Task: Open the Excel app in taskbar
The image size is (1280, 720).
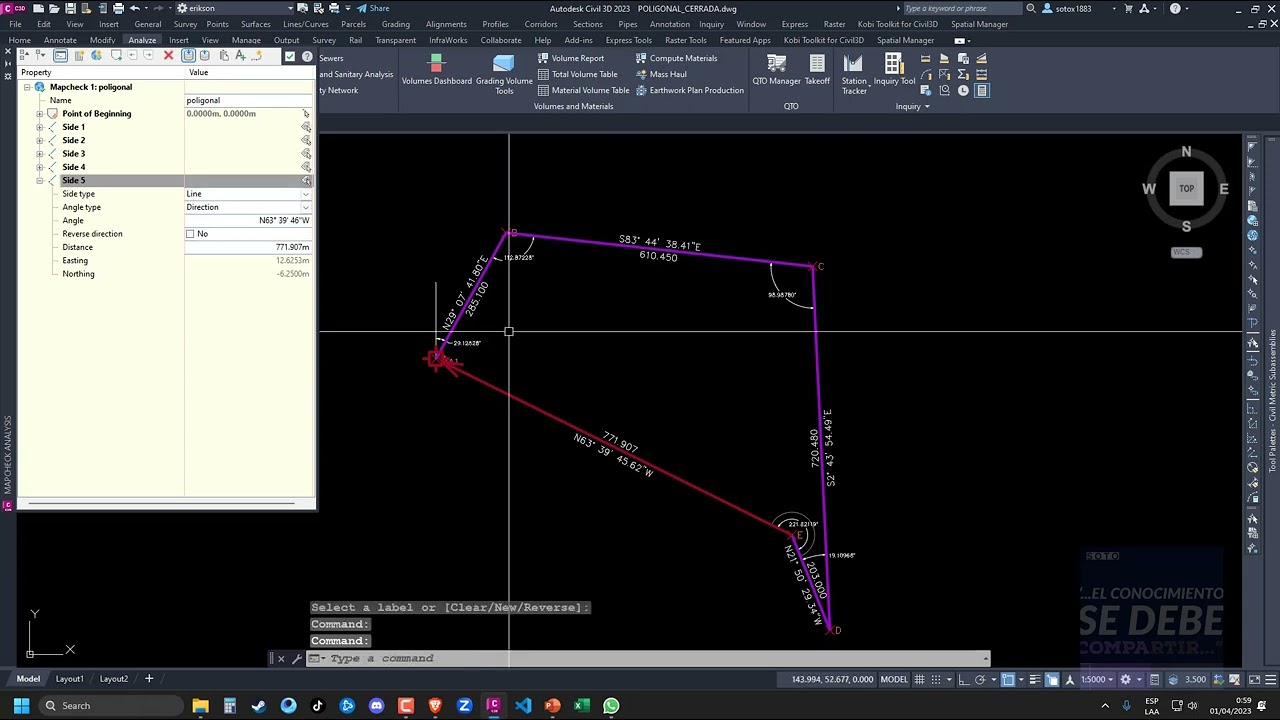Action: tap(582, 706)
